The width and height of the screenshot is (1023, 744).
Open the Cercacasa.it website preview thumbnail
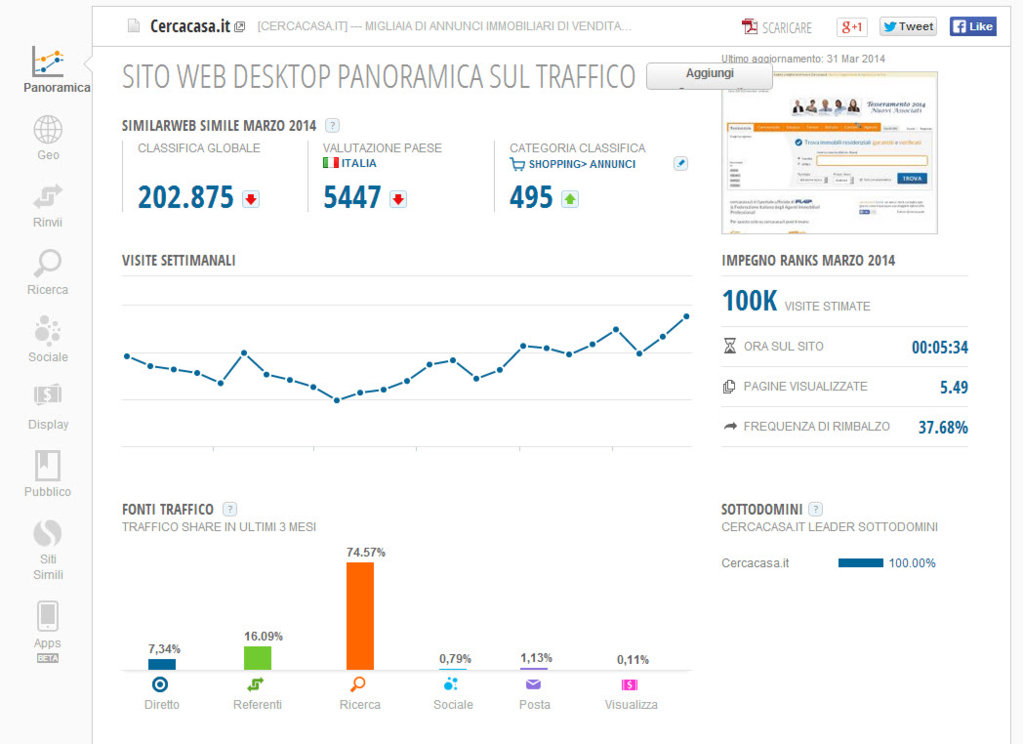click(829, 152)
